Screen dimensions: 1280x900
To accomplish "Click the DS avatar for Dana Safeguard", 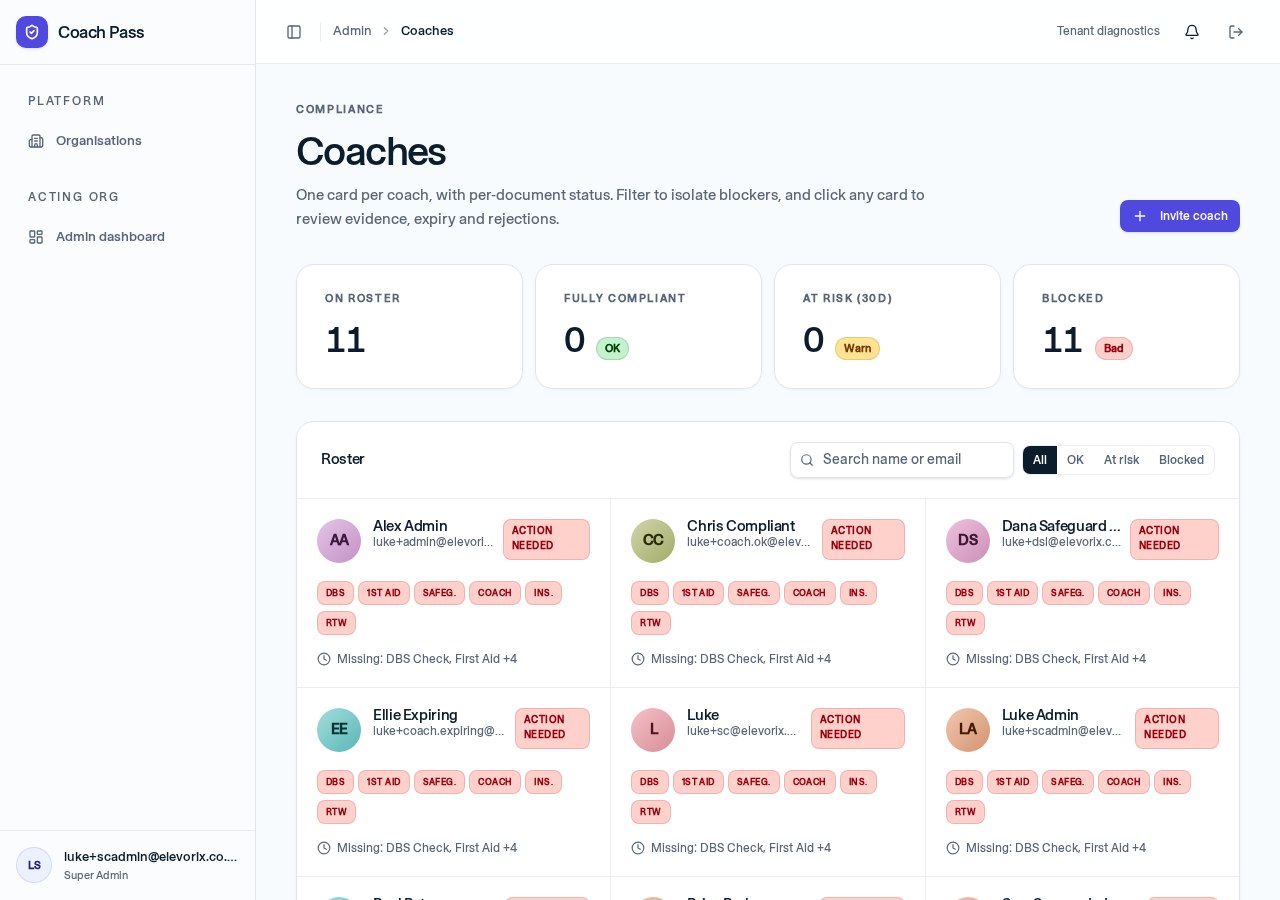I will point(968,541).
